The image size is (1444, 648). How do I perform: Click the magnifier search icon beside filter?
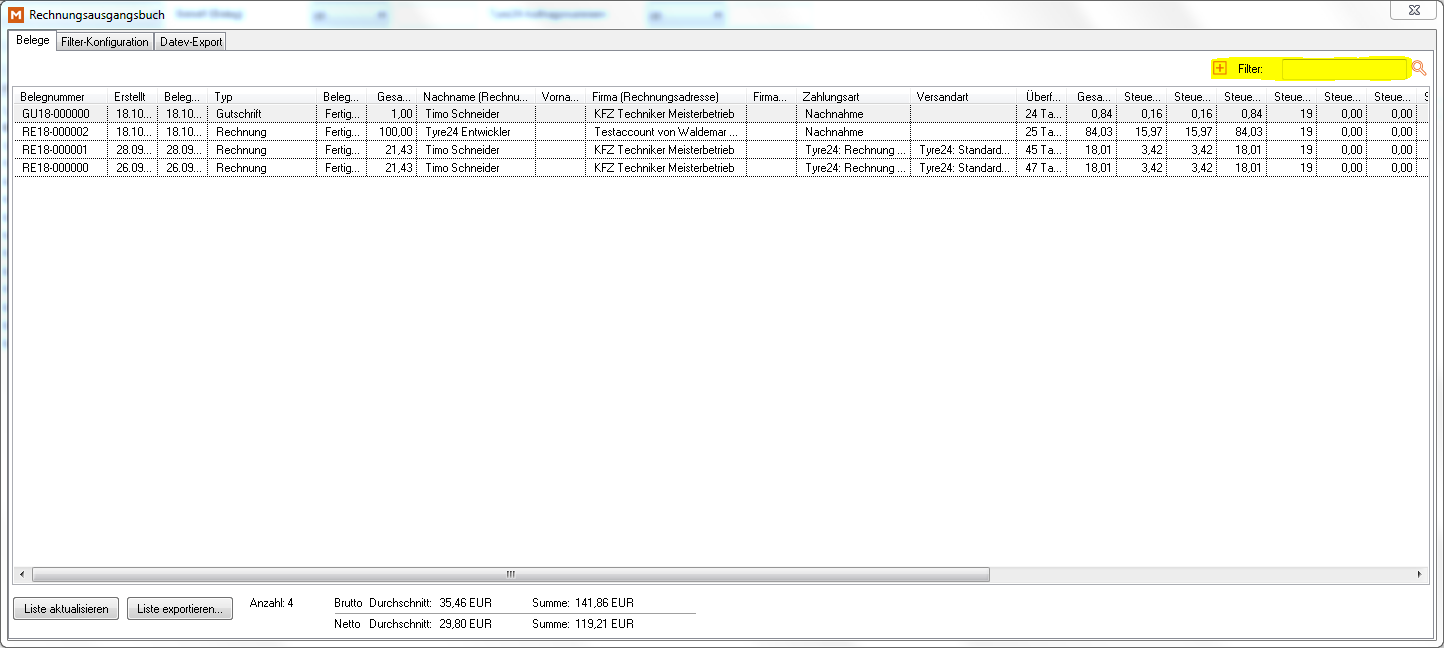(x=1418, y=68)
